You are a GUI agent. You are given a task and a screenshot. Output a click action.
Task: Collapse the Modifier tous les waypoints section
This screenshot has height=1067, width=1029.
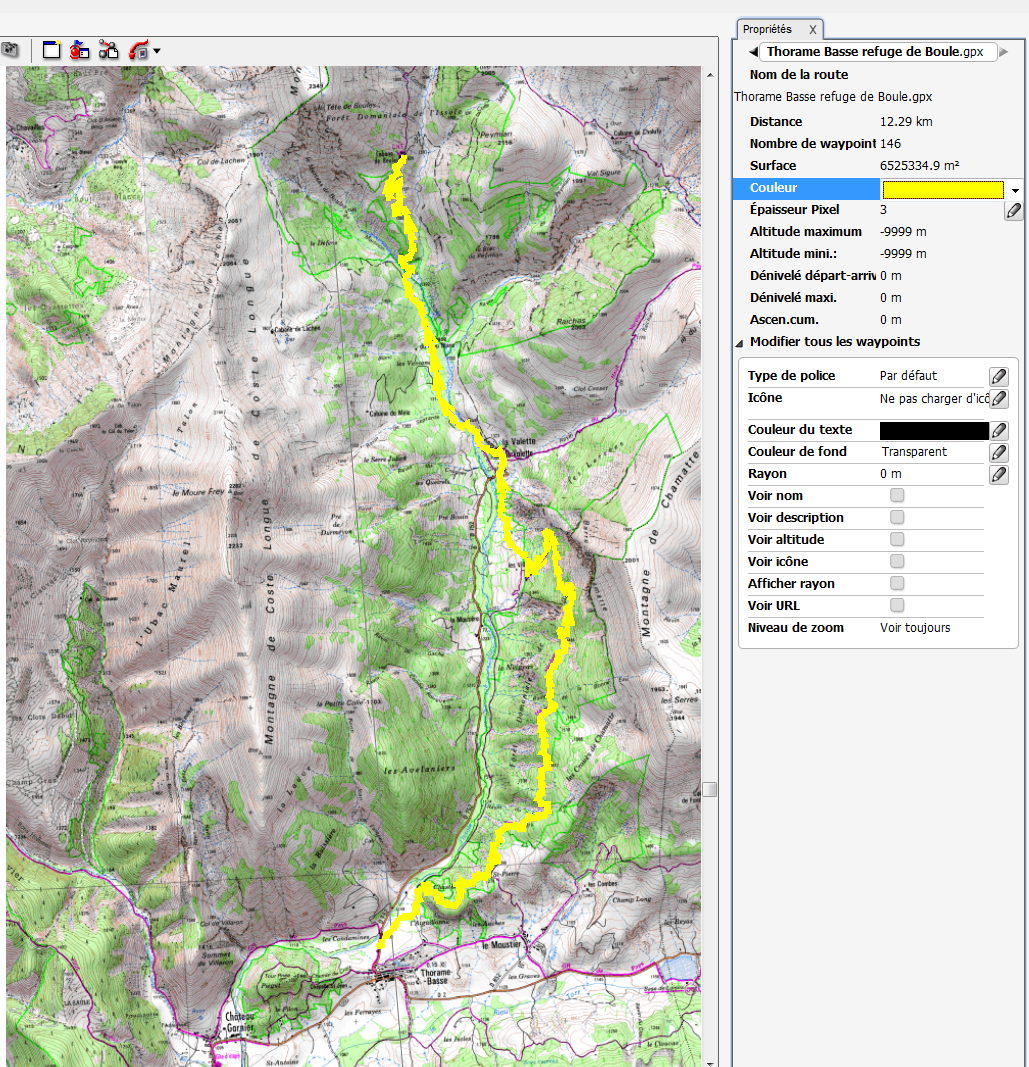coord(740,342)
